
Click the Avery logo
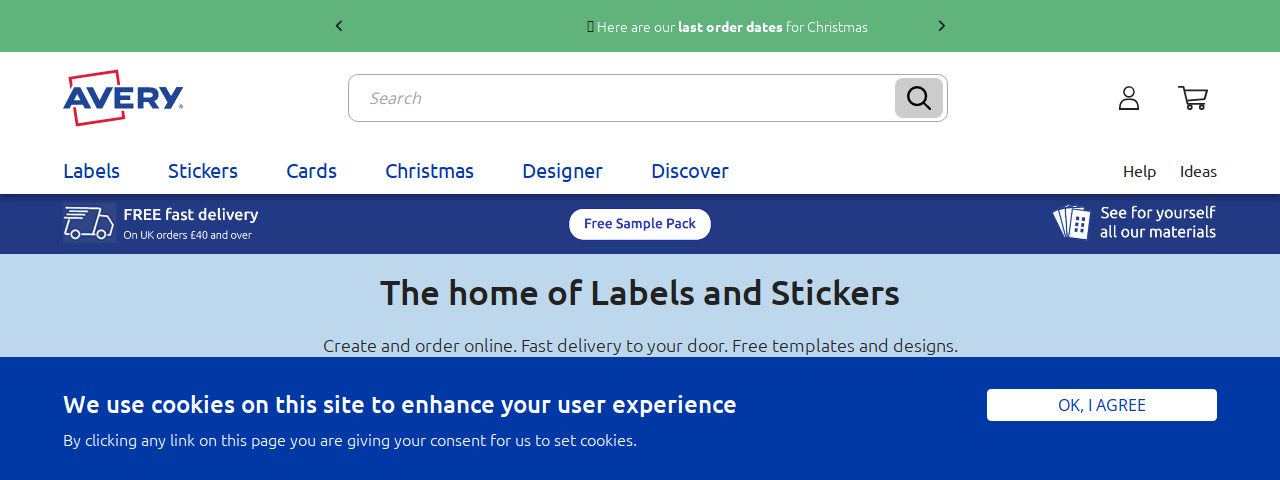click(123, 98)
